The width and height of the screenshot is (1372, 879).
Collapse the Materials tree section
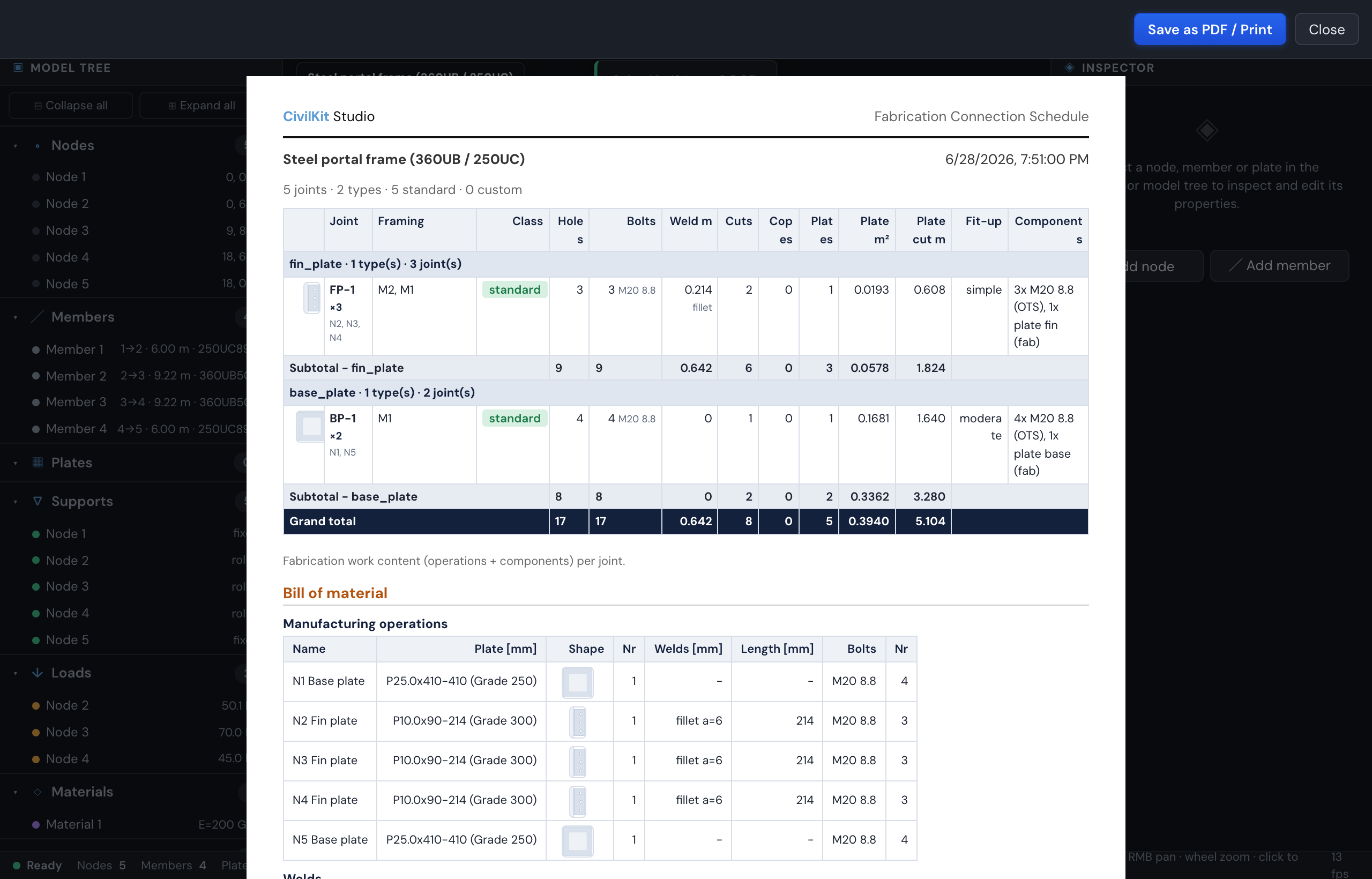coord(16,792)
